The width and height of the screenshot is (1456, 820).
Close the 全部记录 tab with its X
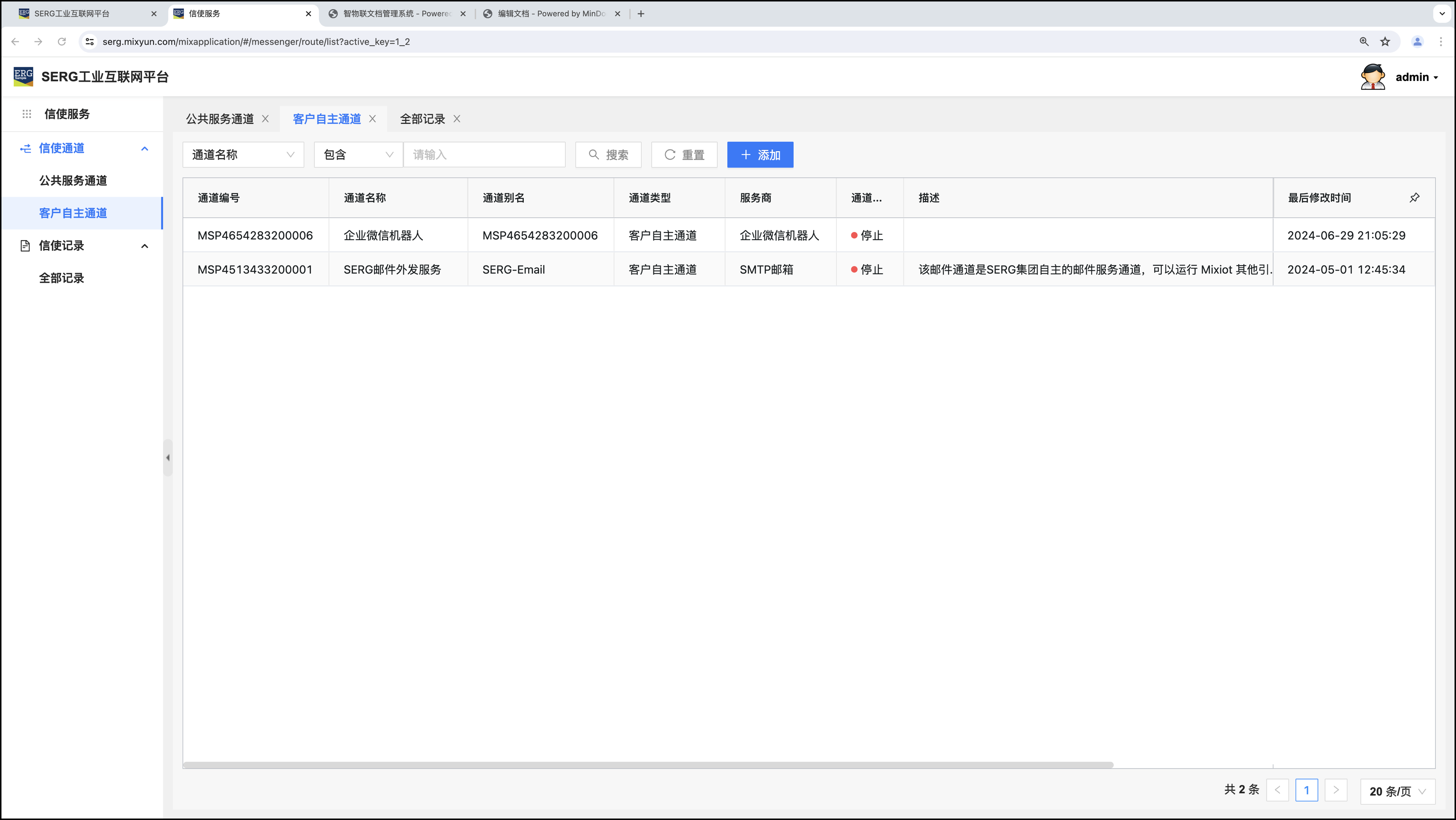click(x=457, y=119)
